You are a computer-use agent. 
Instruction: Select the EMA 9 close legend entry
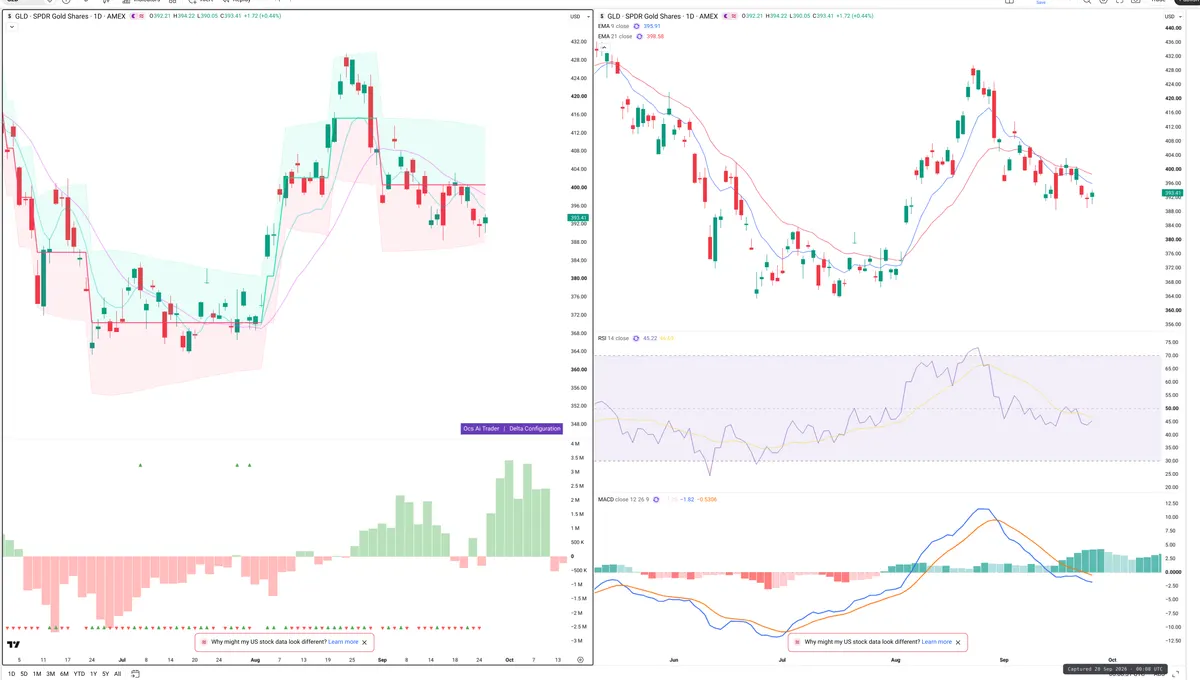[x=615, y=26]
